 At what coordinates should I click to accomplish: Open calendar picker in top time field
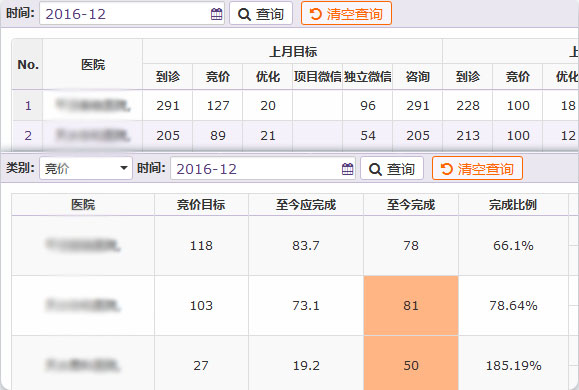tap(216, 14)
